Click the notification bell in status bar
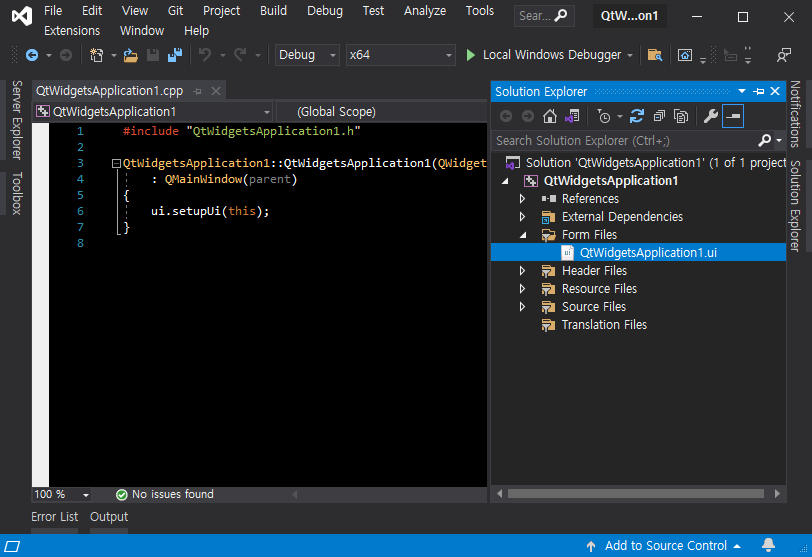 pos(768,545)
